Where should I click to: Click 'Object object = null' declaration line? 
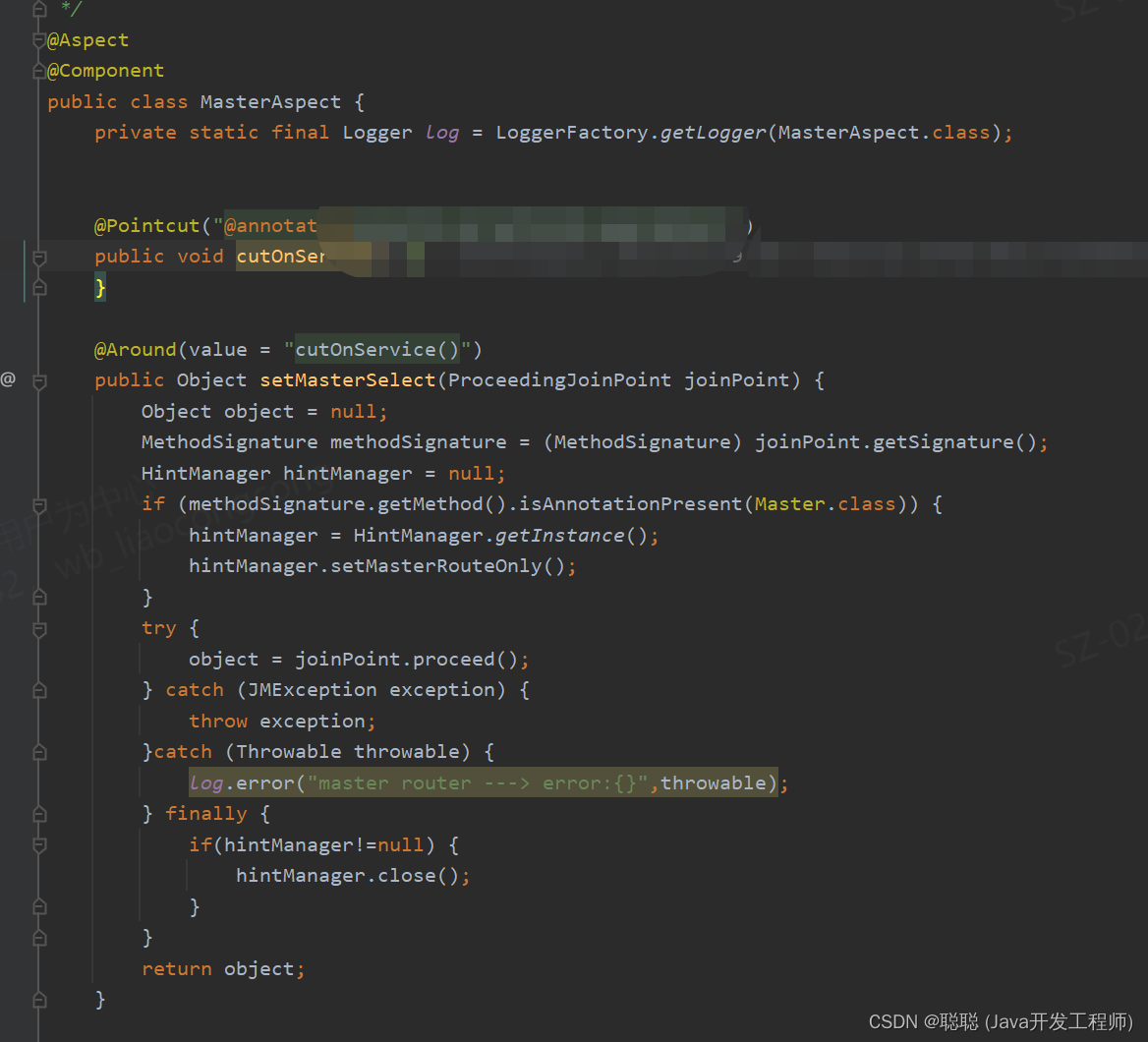[x=264, y=412]
